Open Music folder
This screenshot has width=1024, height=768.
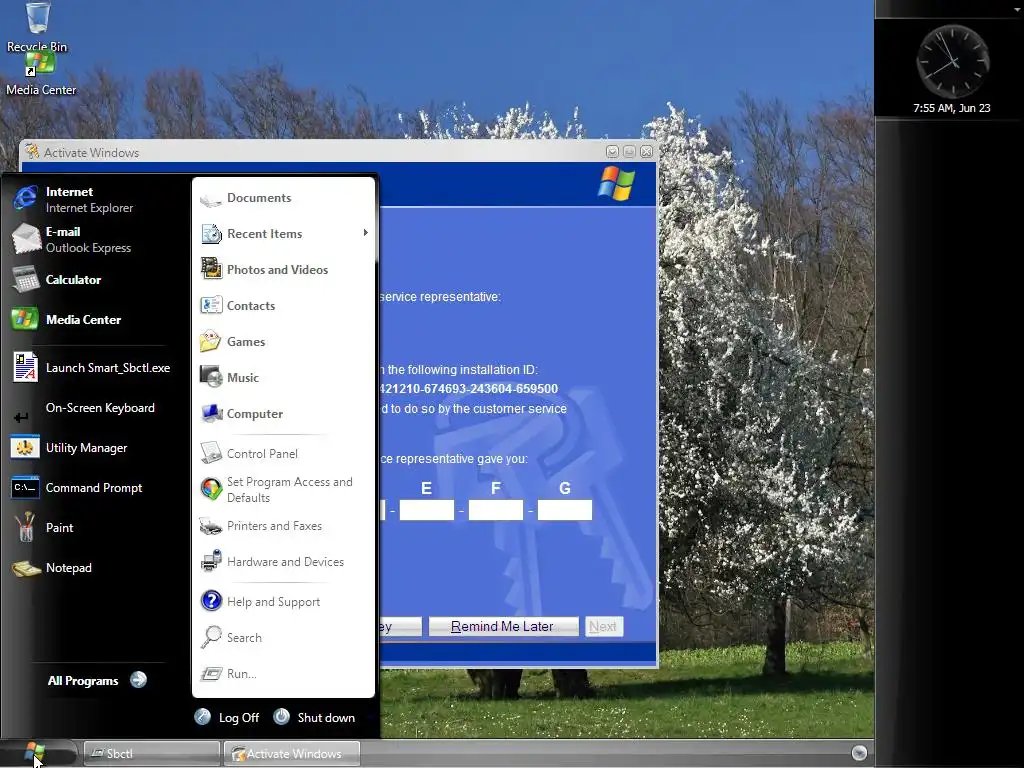coord(242,377)
